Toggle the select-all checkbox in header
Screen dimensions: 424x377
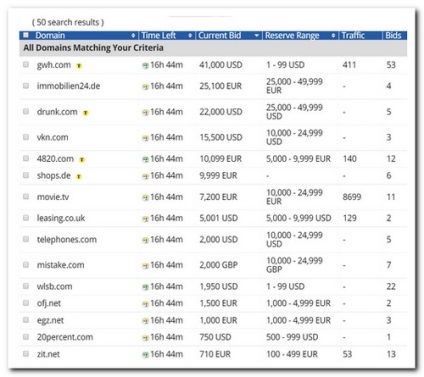[x=26, y=35]
